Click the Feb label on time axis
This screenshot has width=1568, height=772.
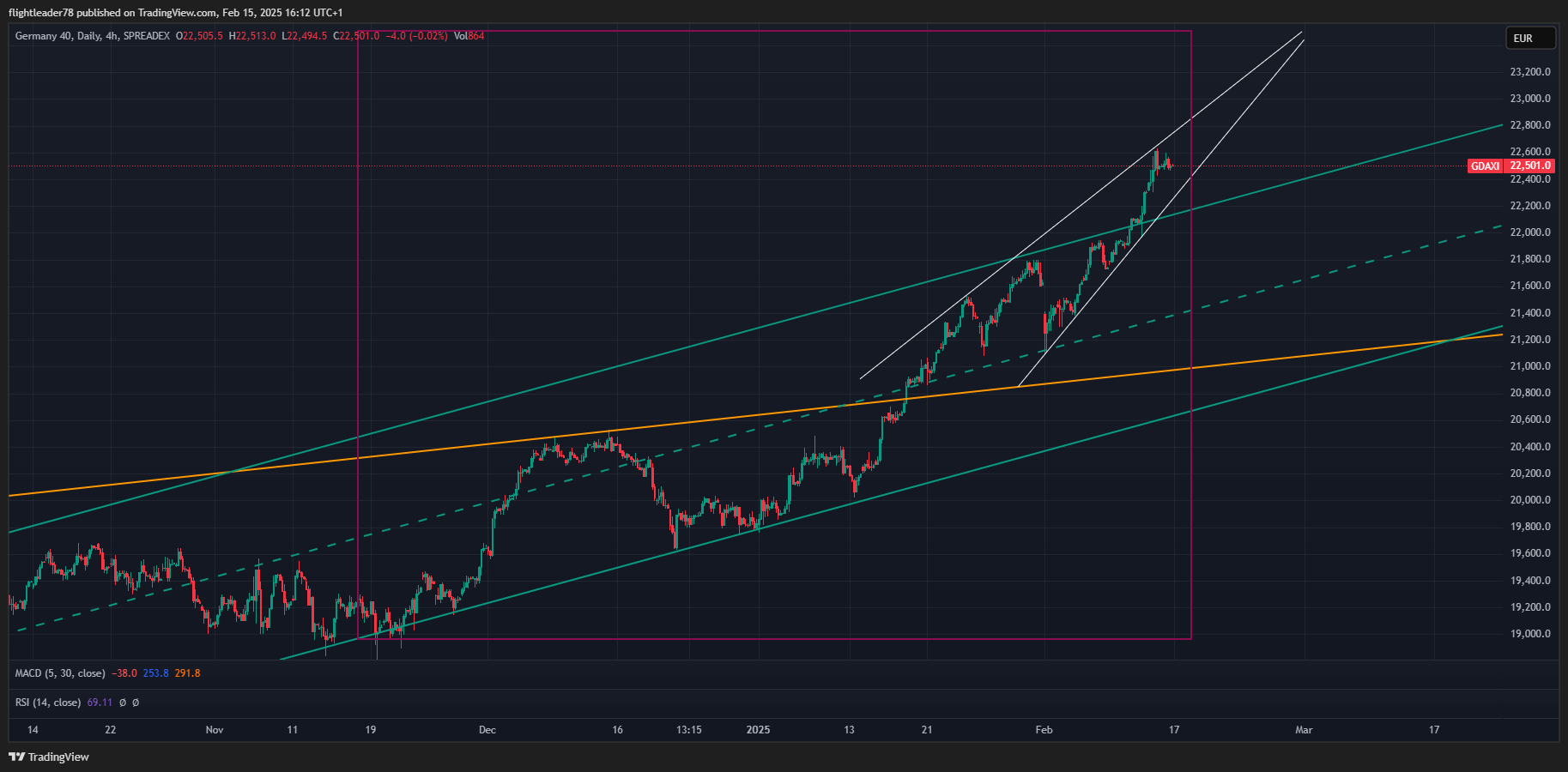coord(1044,730)
